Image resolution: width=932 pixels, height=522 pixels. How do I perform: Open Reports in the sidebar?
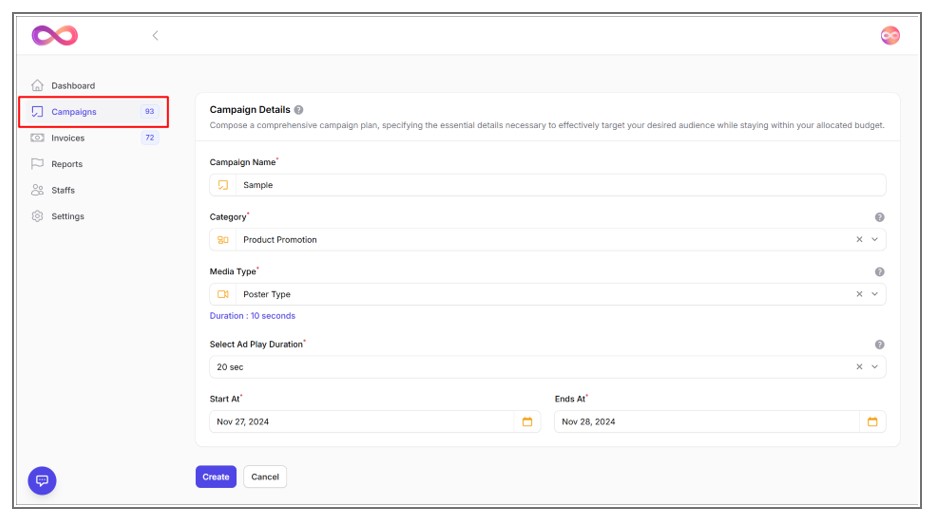tap(67, 164)
